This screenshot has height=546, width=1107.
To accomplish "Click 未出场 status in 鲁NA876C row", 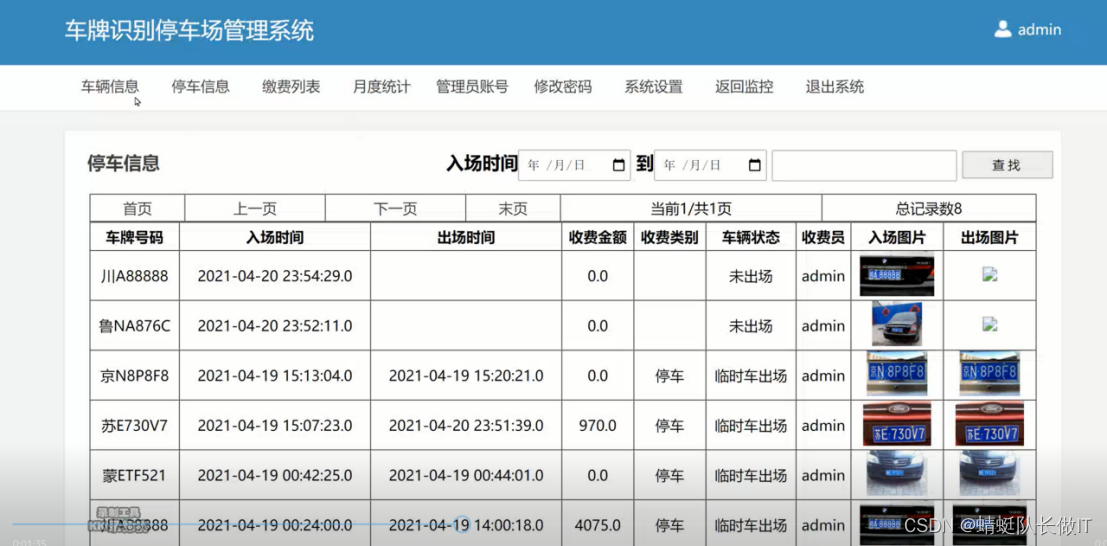I will coord(750,326).
